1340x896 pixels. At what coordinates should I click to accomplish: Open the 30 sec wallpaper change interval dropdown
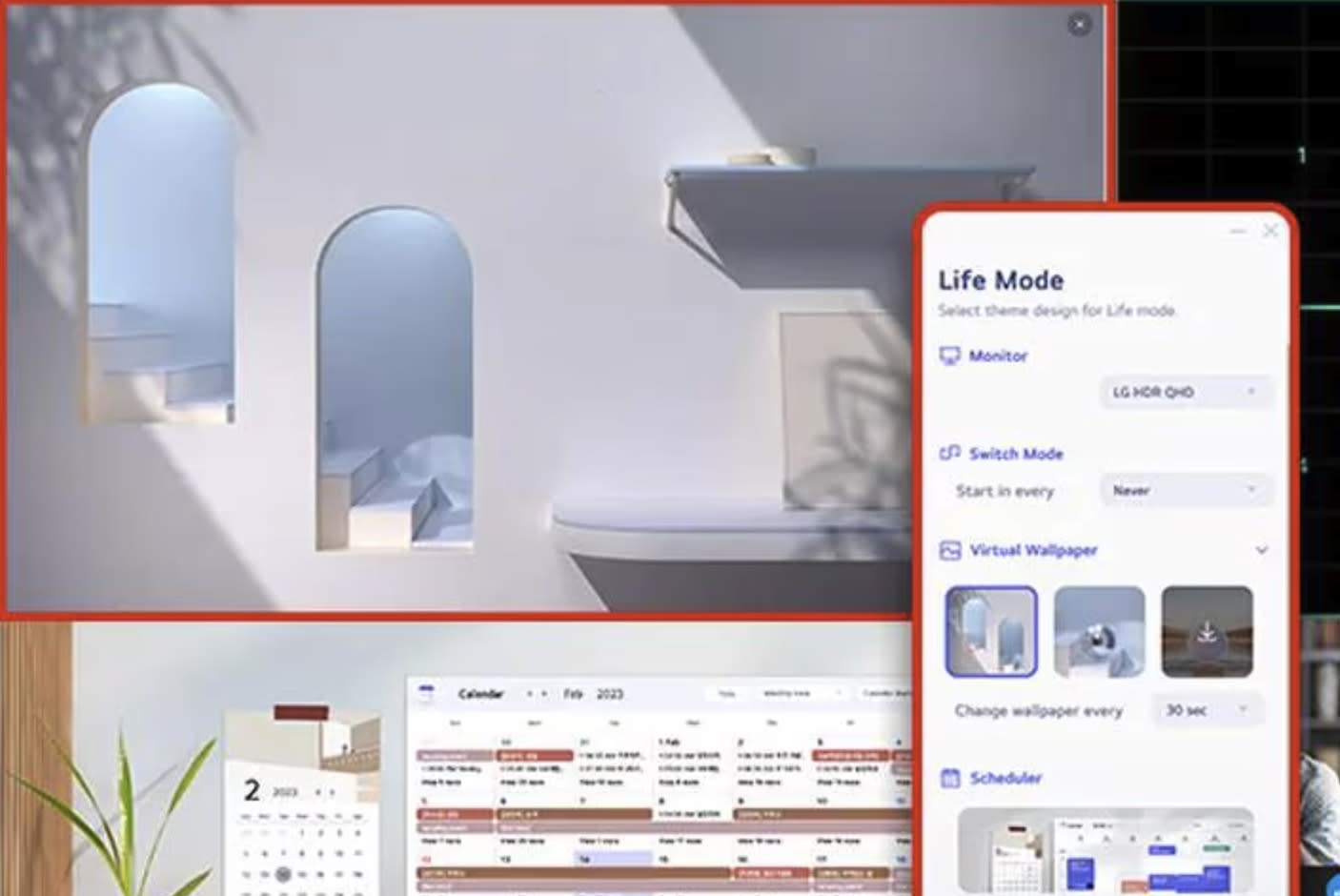[1206, 710]
